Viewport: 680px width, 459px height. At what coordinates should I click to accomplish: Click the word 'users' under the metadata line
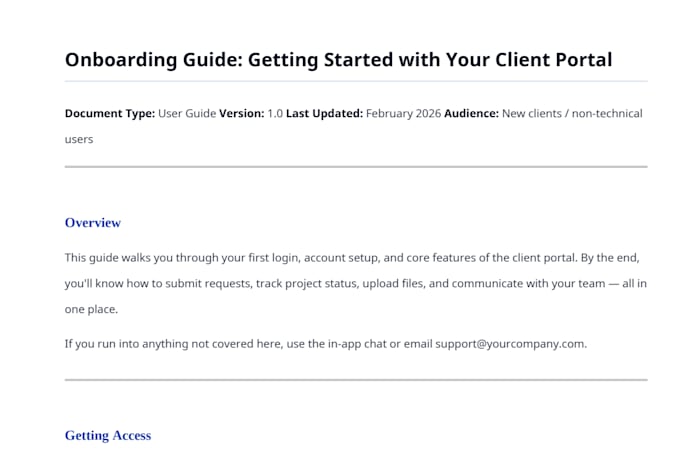pos(79,140)
